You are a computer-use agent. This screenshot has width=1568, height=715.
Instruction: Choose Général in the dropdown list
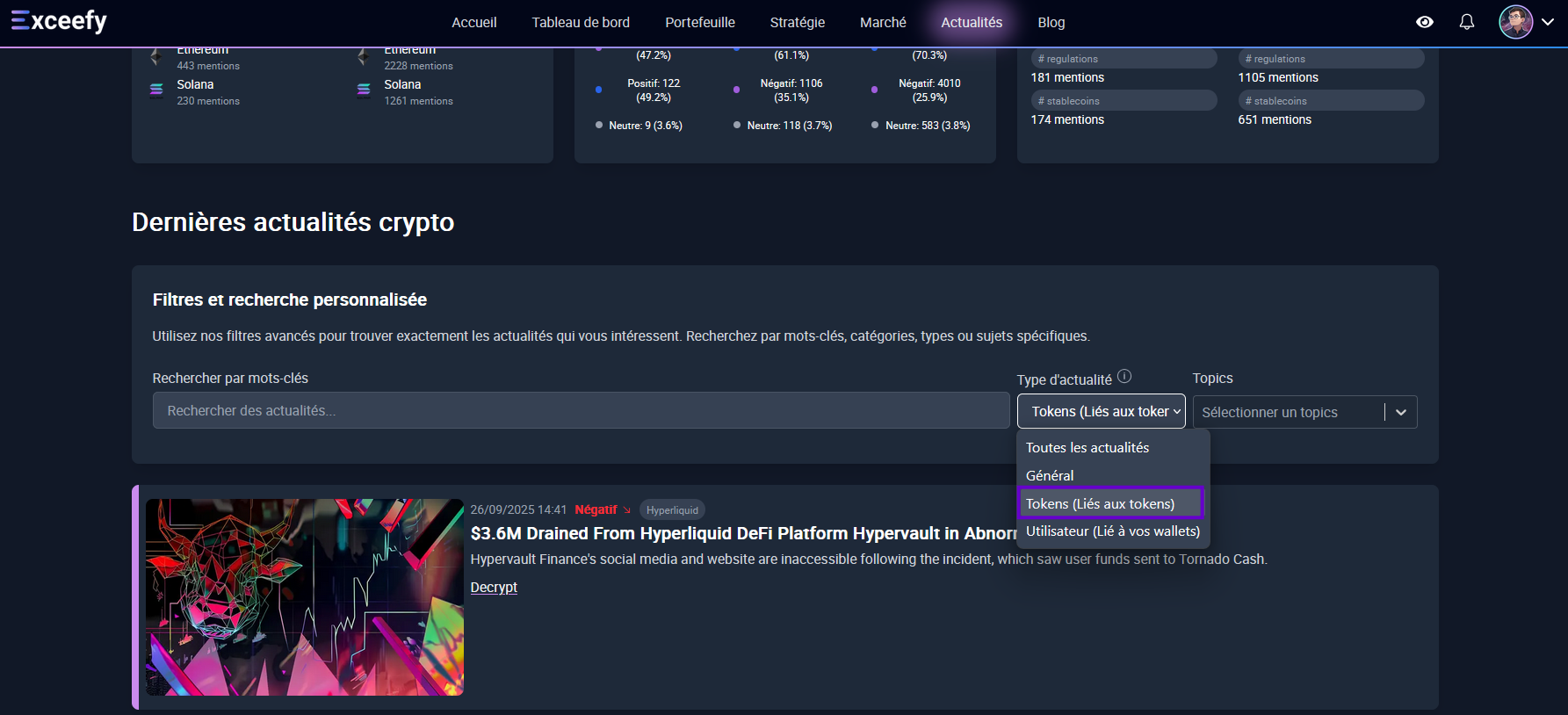[x=1050, y=475]
